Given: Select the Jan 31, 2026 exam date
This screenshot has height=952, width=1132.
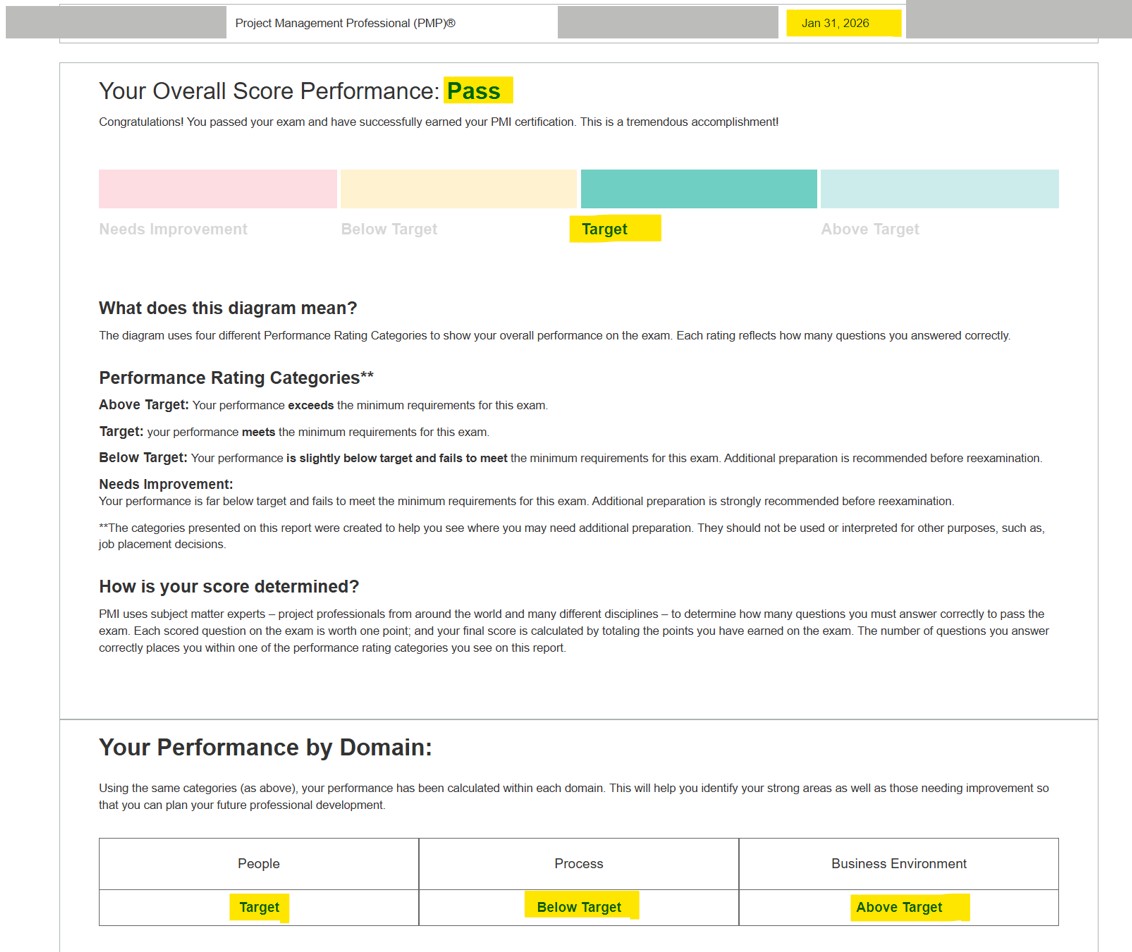Looking at the screenshot, I should (835, 23).
